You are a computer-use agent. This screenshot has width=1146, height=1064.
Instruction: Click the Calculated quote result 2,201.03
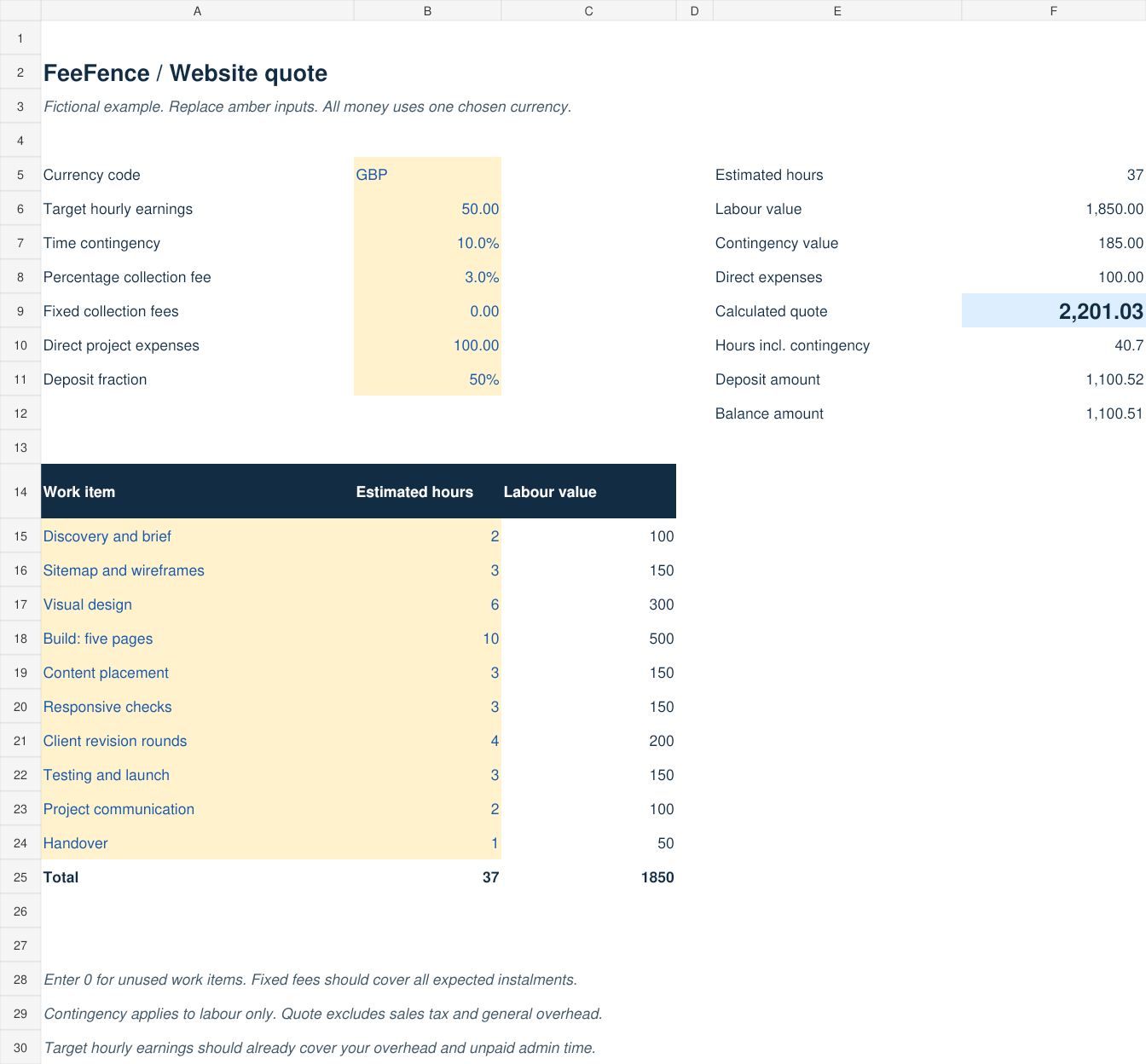(x=1054, y=311)
